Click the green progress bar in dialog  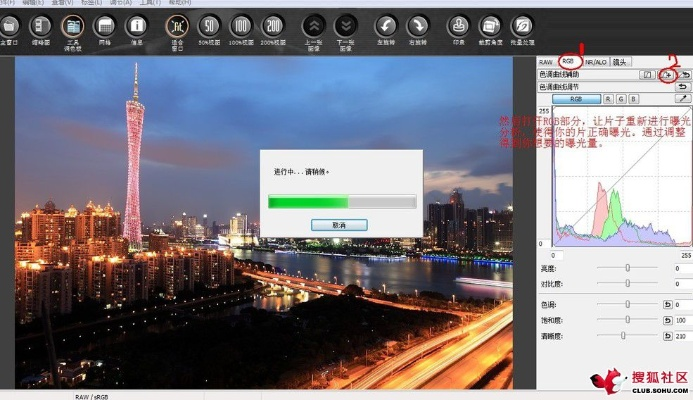tap(342, 202)
